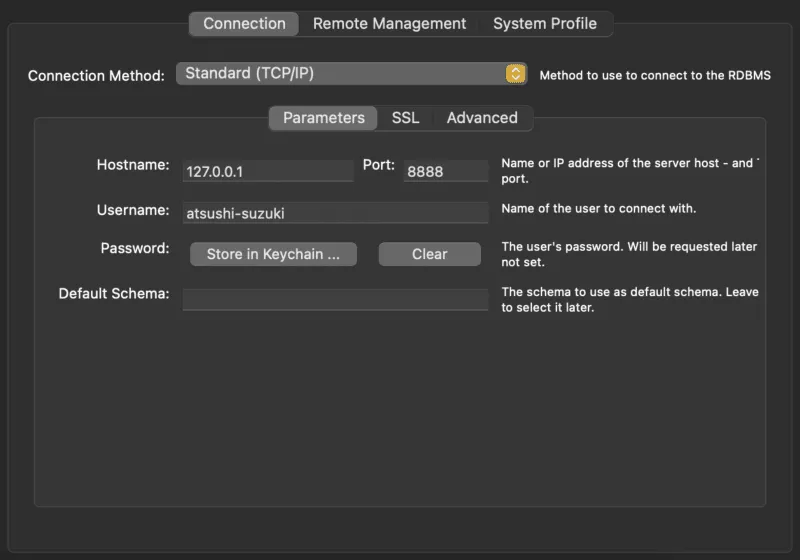Click into the empty Default Schema field
800x560 pixels.
(334, 299)
